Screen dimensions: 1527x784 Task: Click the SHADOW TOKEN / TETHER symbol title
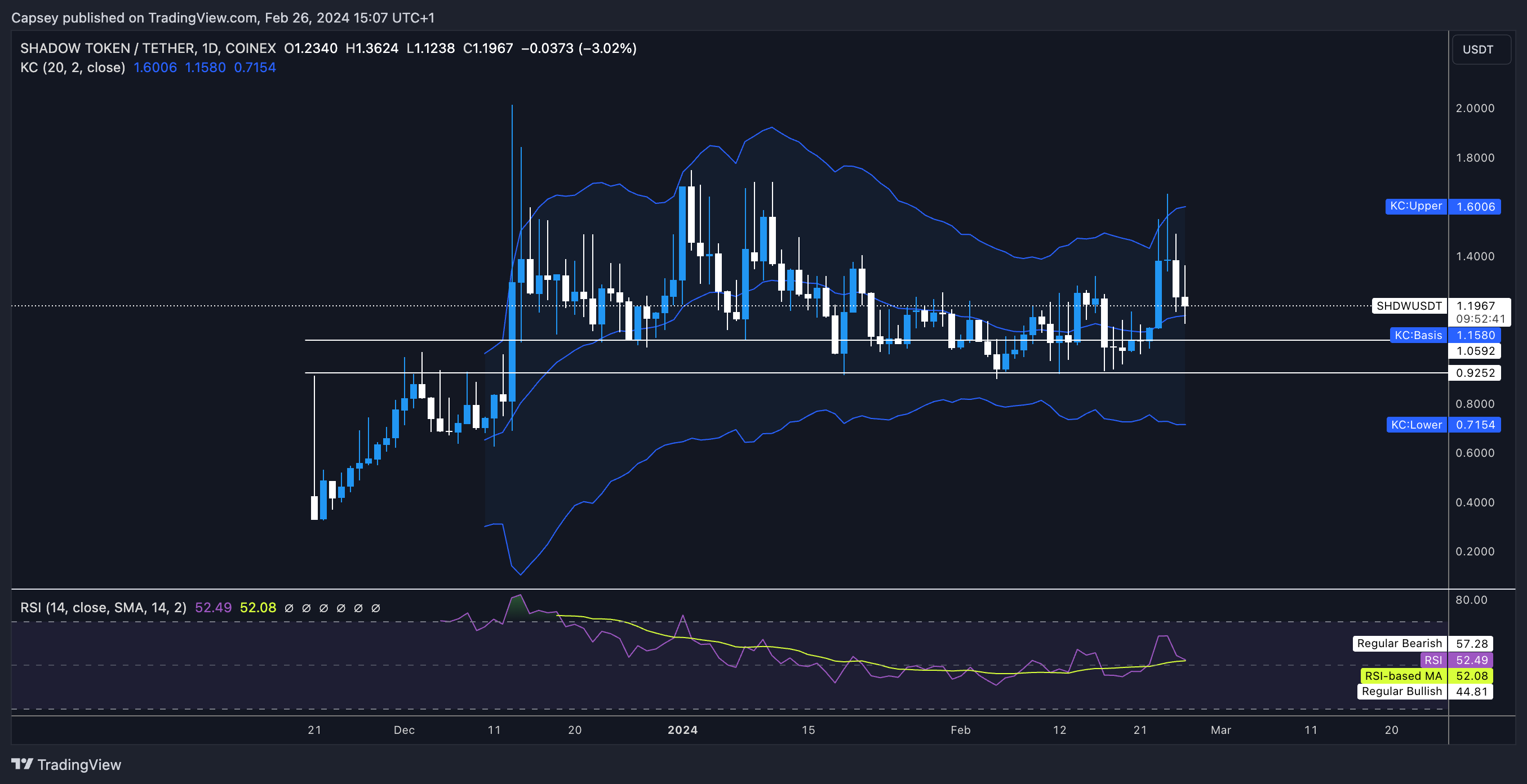tap(108, 48)
